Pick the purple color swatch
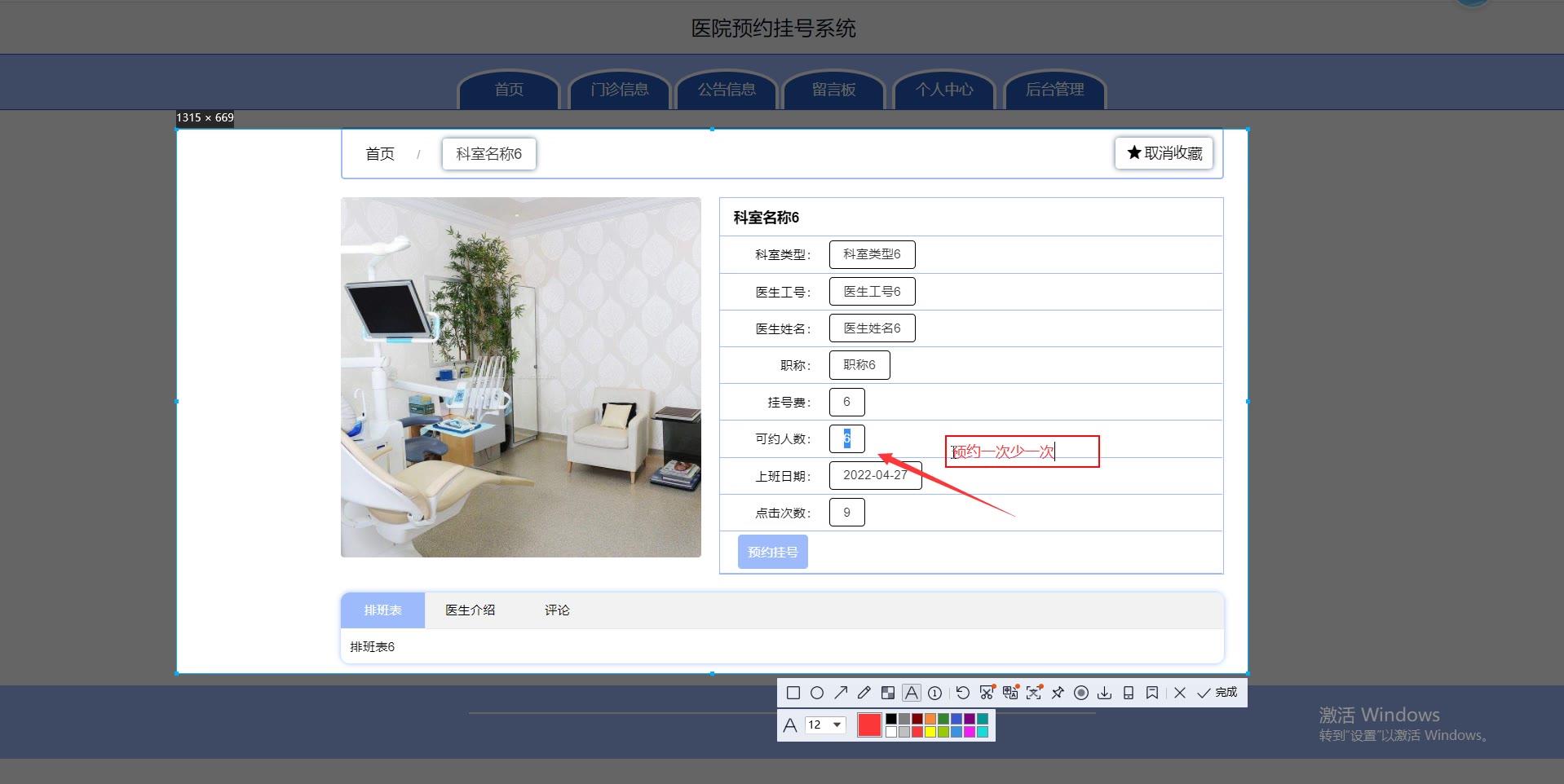Viewport: 1564px width, 784px height. pyautogui.click(x=970, y=719)
